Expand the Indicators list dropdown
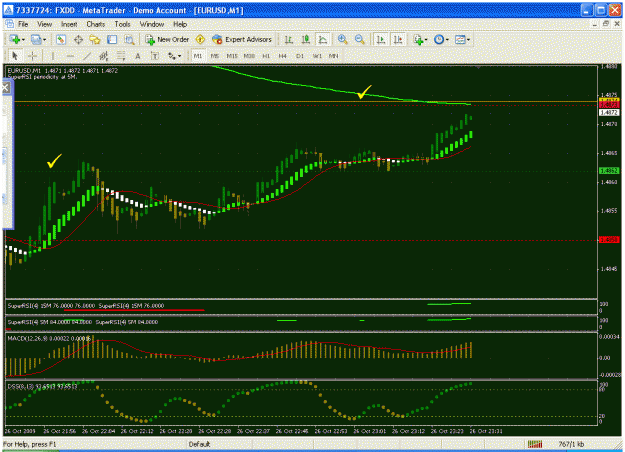This screenshot has width=625, height=452. tap(426, 40)
